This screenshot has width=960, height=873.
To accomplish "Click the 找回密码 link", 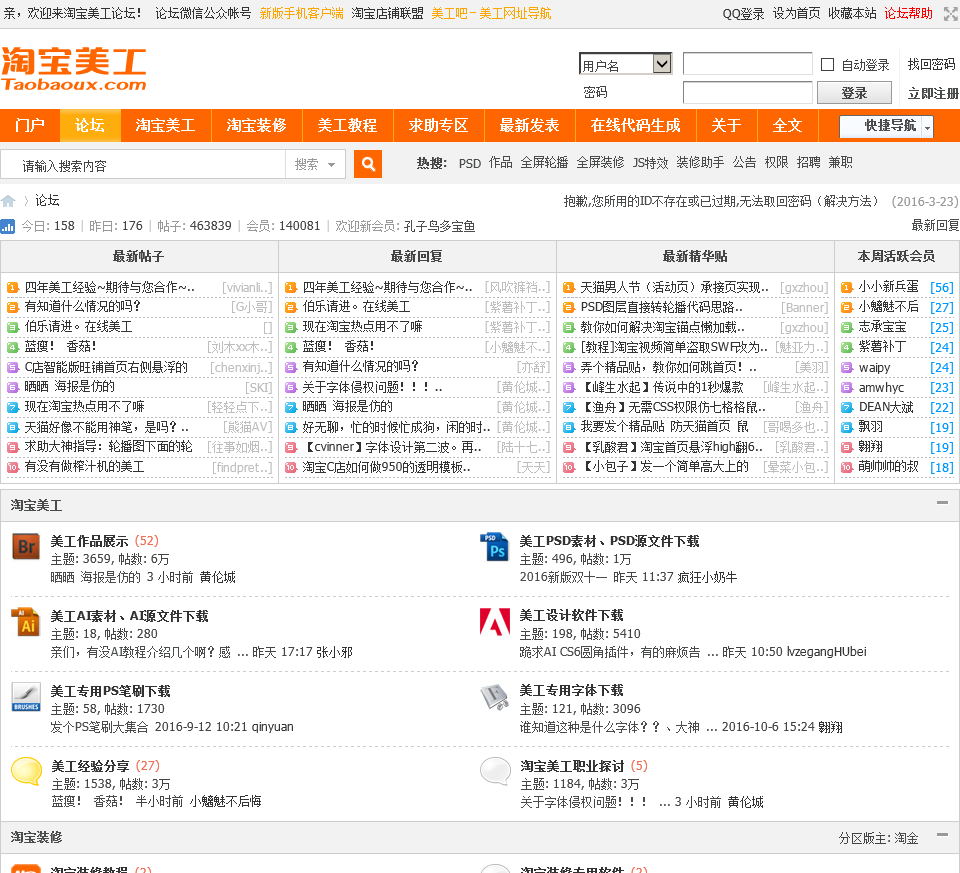I will pos(931,64).
